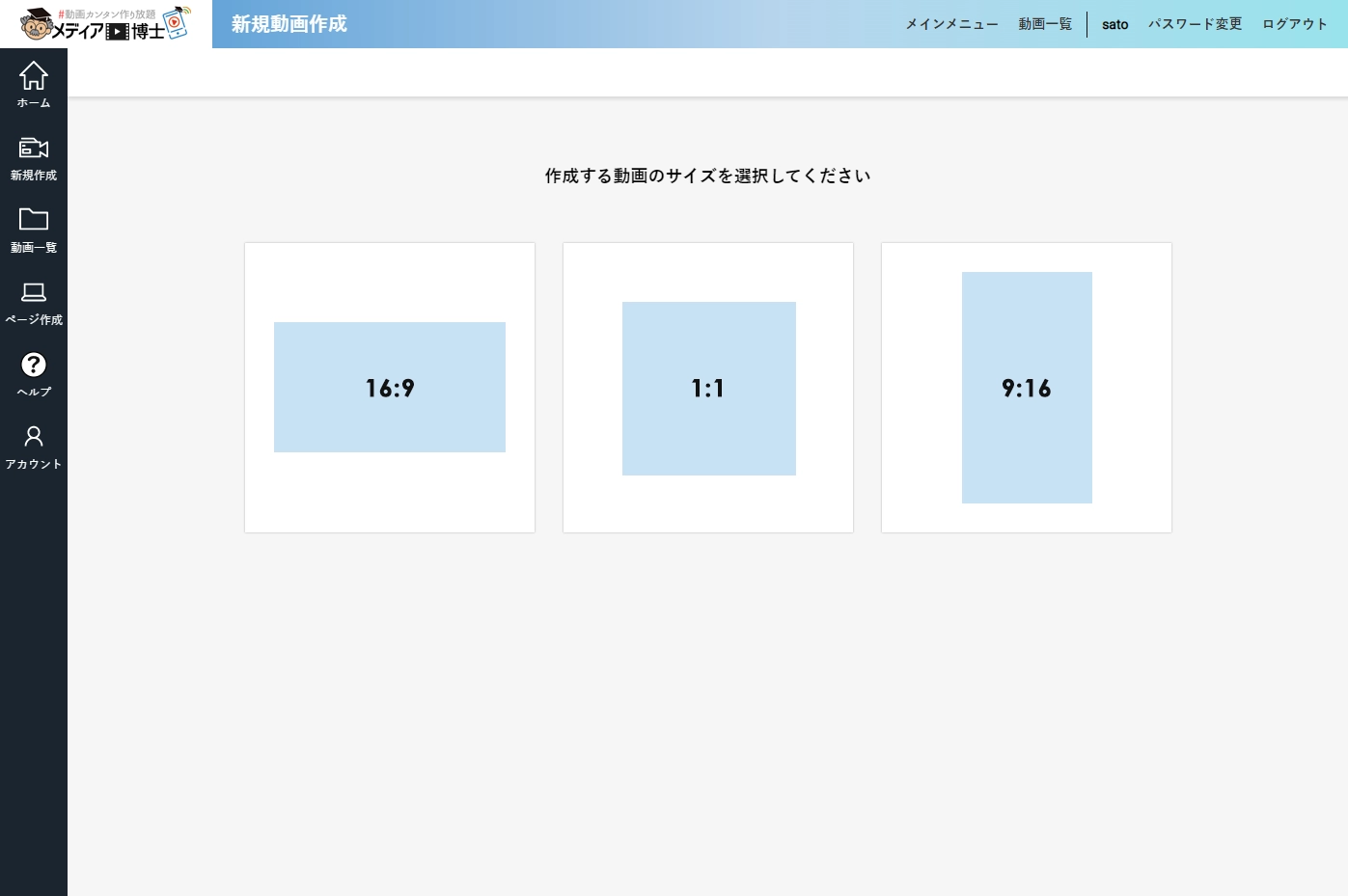This screenshot has width=1348, height=896.
Task: Select the 1:1 square video size
Action: (708, 388)
